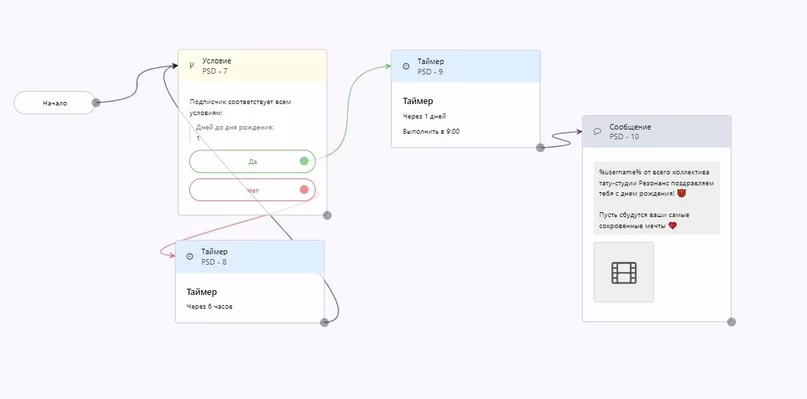The height and width of the screenshot is (399, 807).
Task: Click the 'Дней до дня рождения:' condition text
Action: [x=235, y=127]
